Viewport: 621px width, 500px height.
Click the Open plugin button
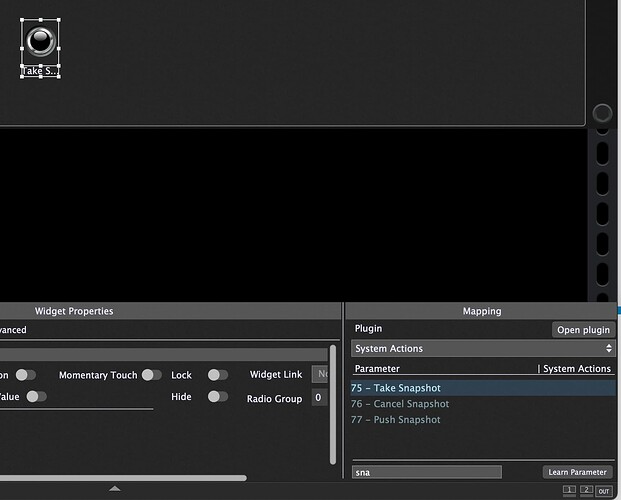click(x=583, y=330)
